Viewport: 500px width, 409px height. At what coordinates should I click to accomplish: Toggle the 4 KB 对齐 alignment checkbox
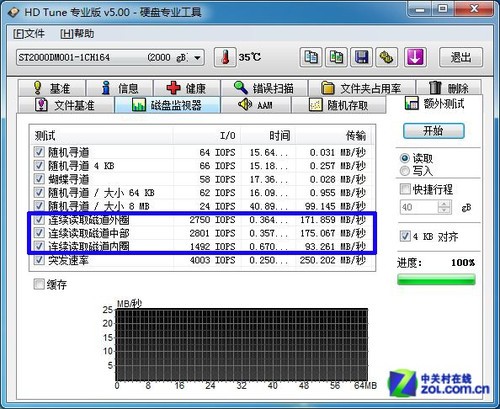click(x=405, y=236)
